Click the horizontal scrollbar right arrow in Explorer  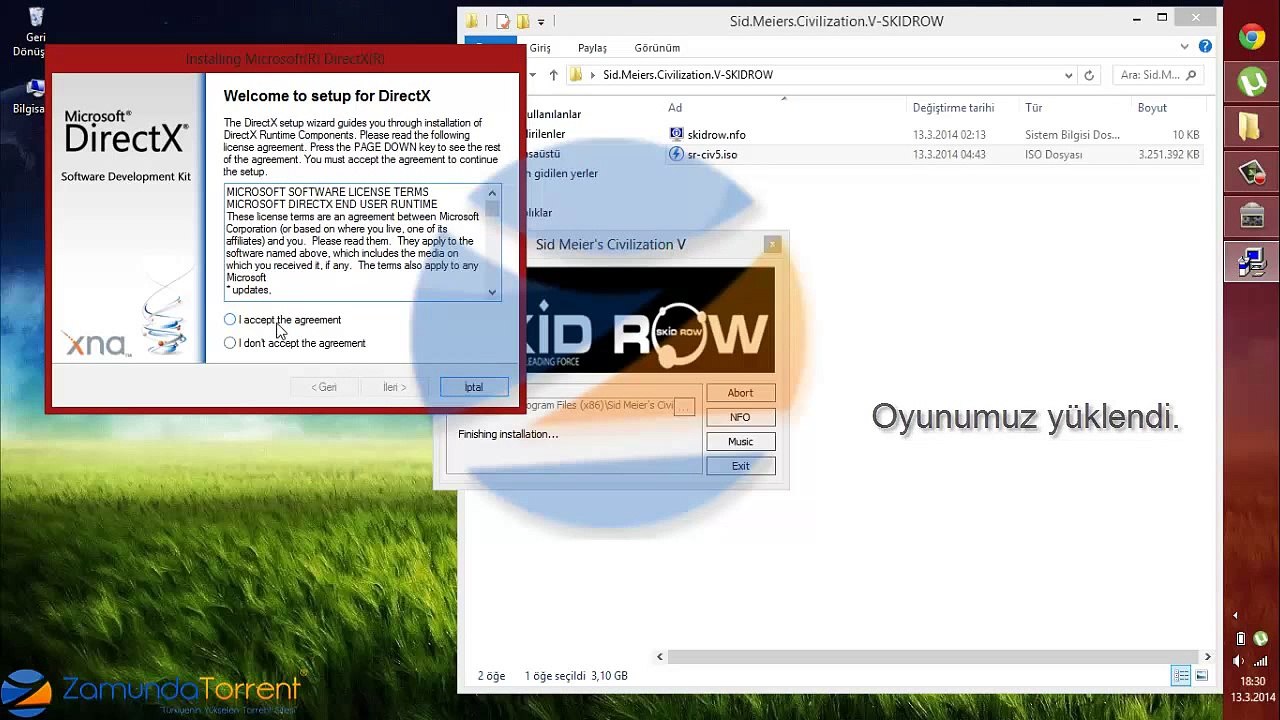tap(1207, 657)
